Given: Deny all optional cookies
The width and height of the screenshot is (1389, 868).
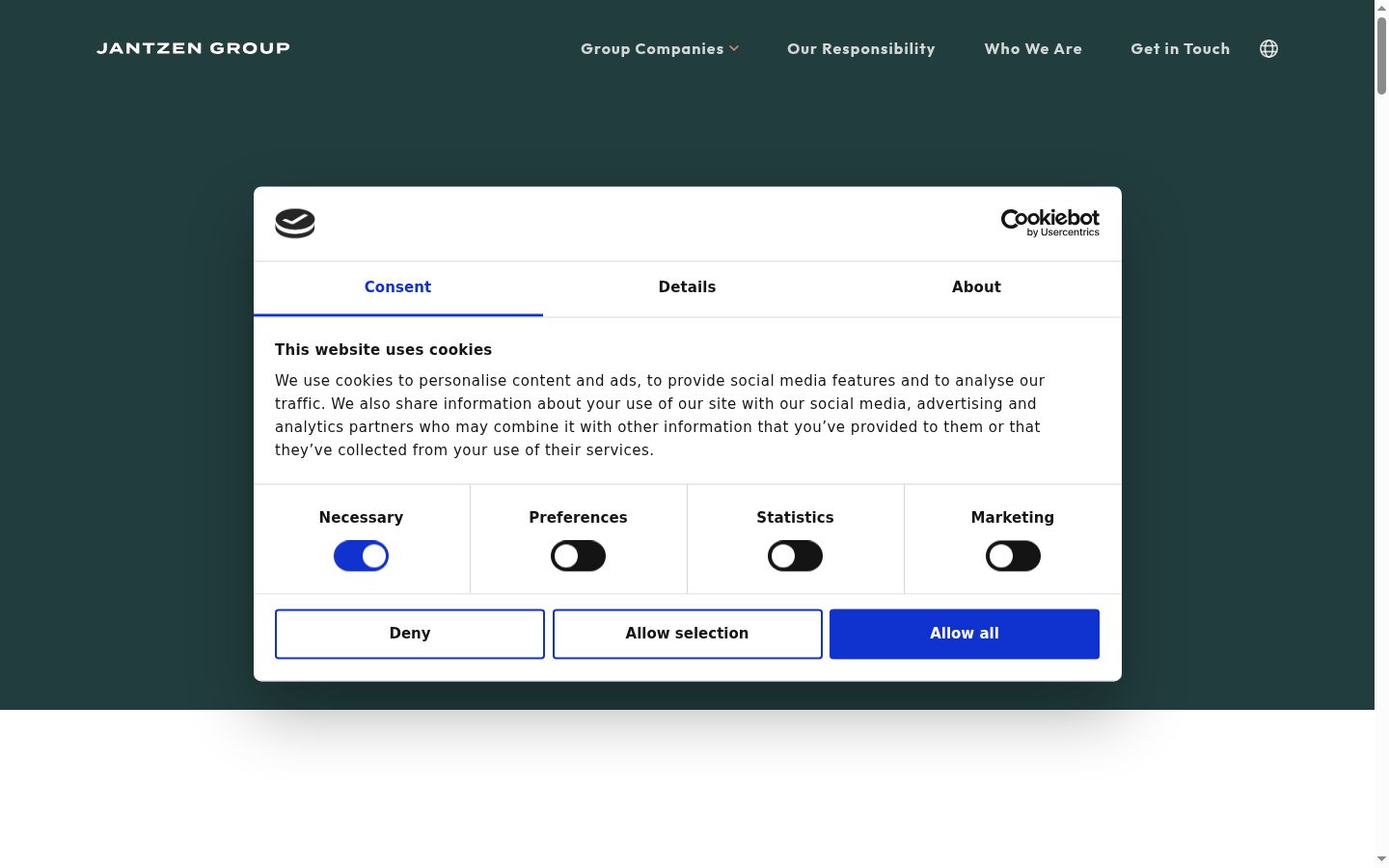Looking at the screenshot, I should tap(410, 634).
